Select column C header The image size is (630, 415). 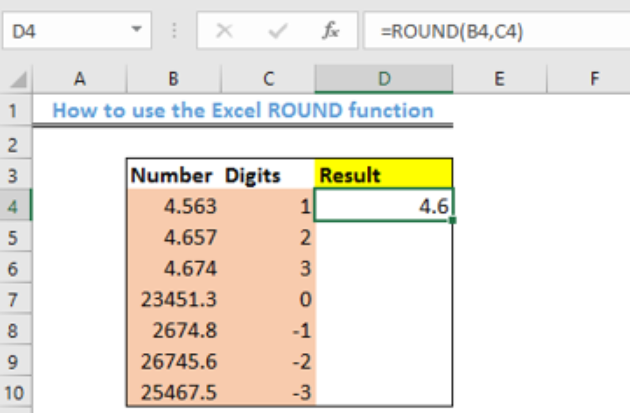tap(268, 79)
